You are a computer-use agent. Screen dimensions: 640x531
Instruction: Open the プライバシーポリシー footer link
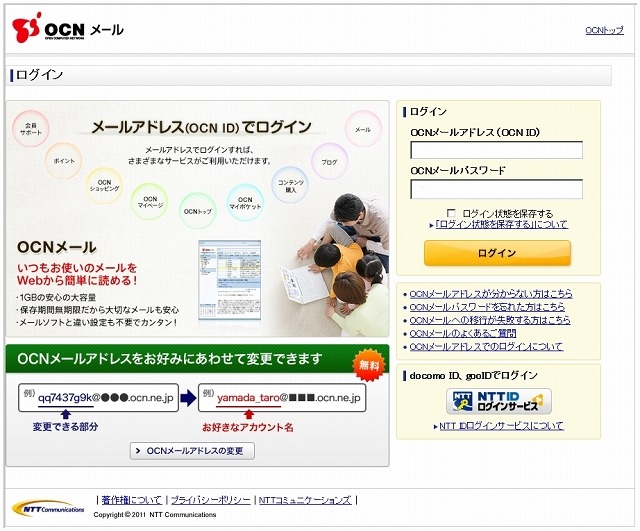[211, 500]
